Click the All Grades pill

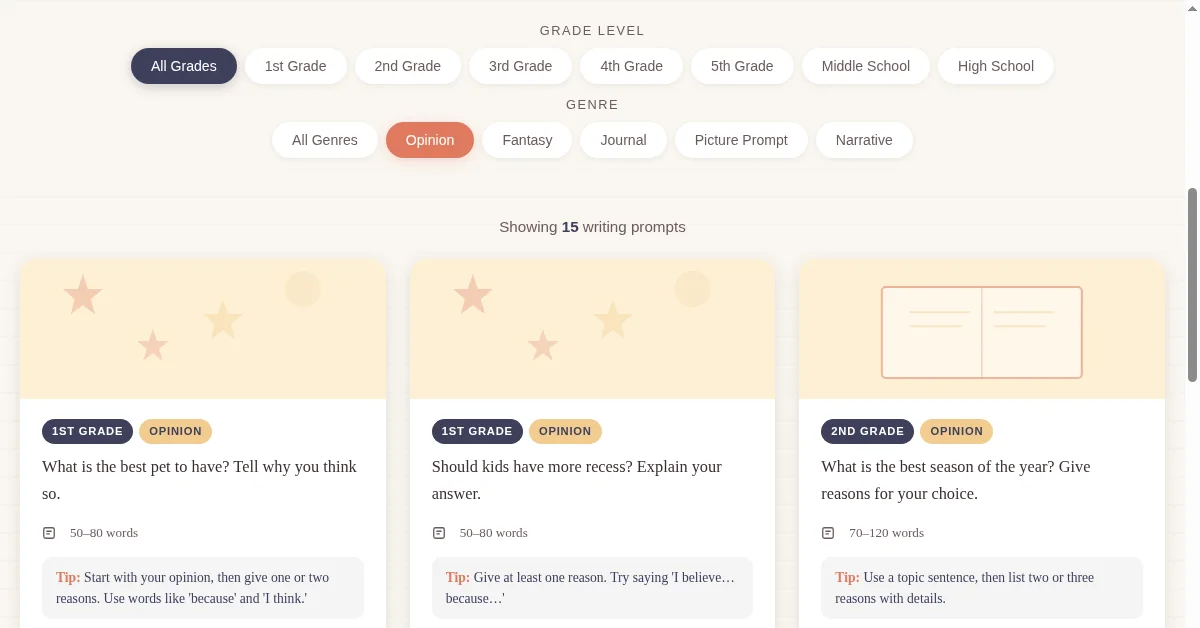184,66
